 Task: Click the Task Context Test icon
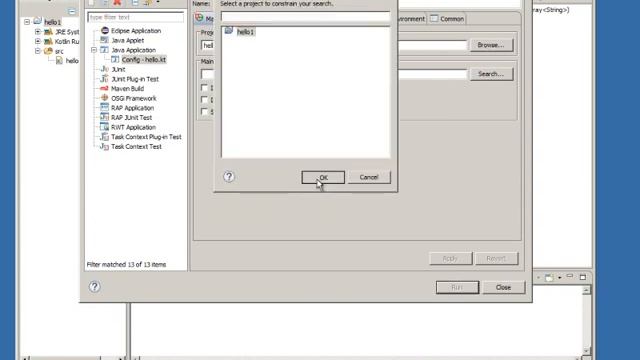(104, 146)
